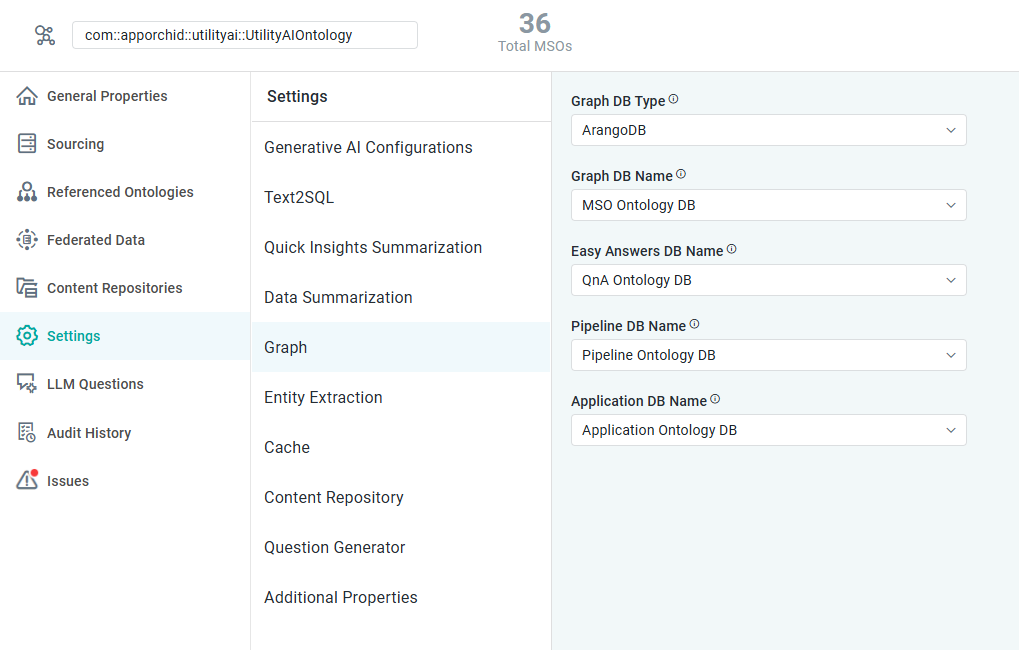
Task: Open Additional Properties section
Action: pos(341,597)
